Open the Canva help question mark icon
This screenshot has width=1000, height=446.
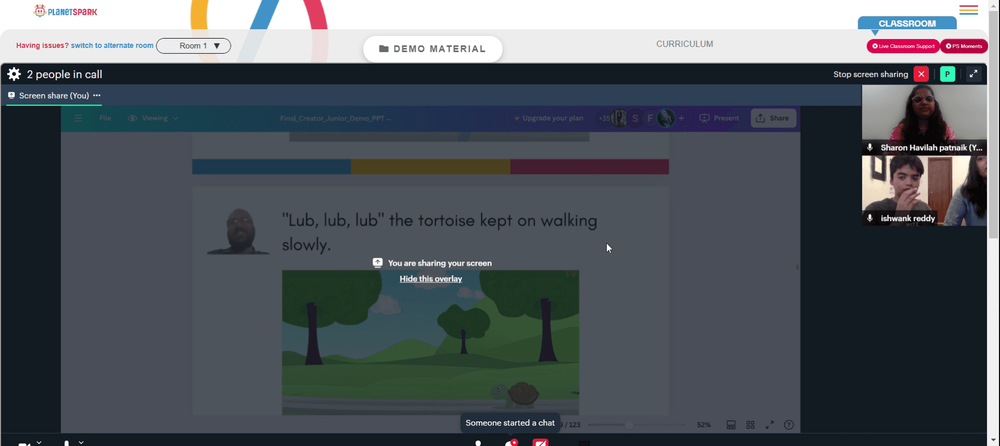tap(789, 424)
